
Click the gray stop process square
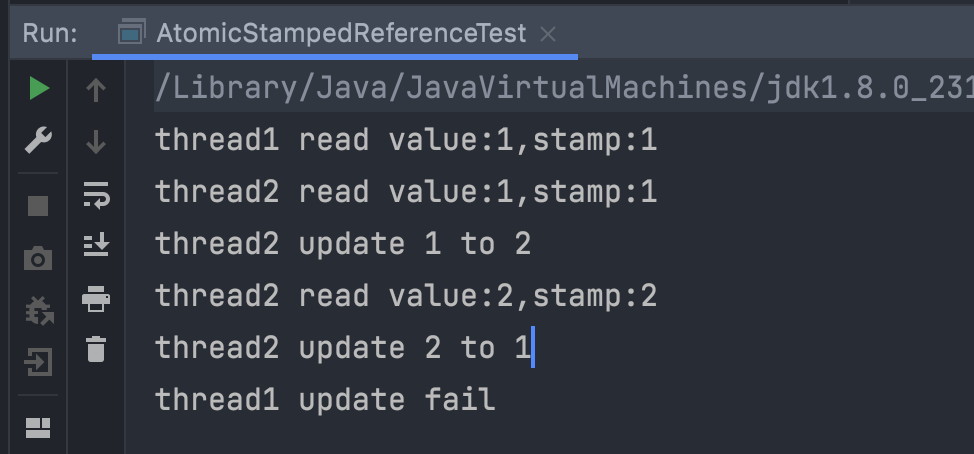coord(38,206)
